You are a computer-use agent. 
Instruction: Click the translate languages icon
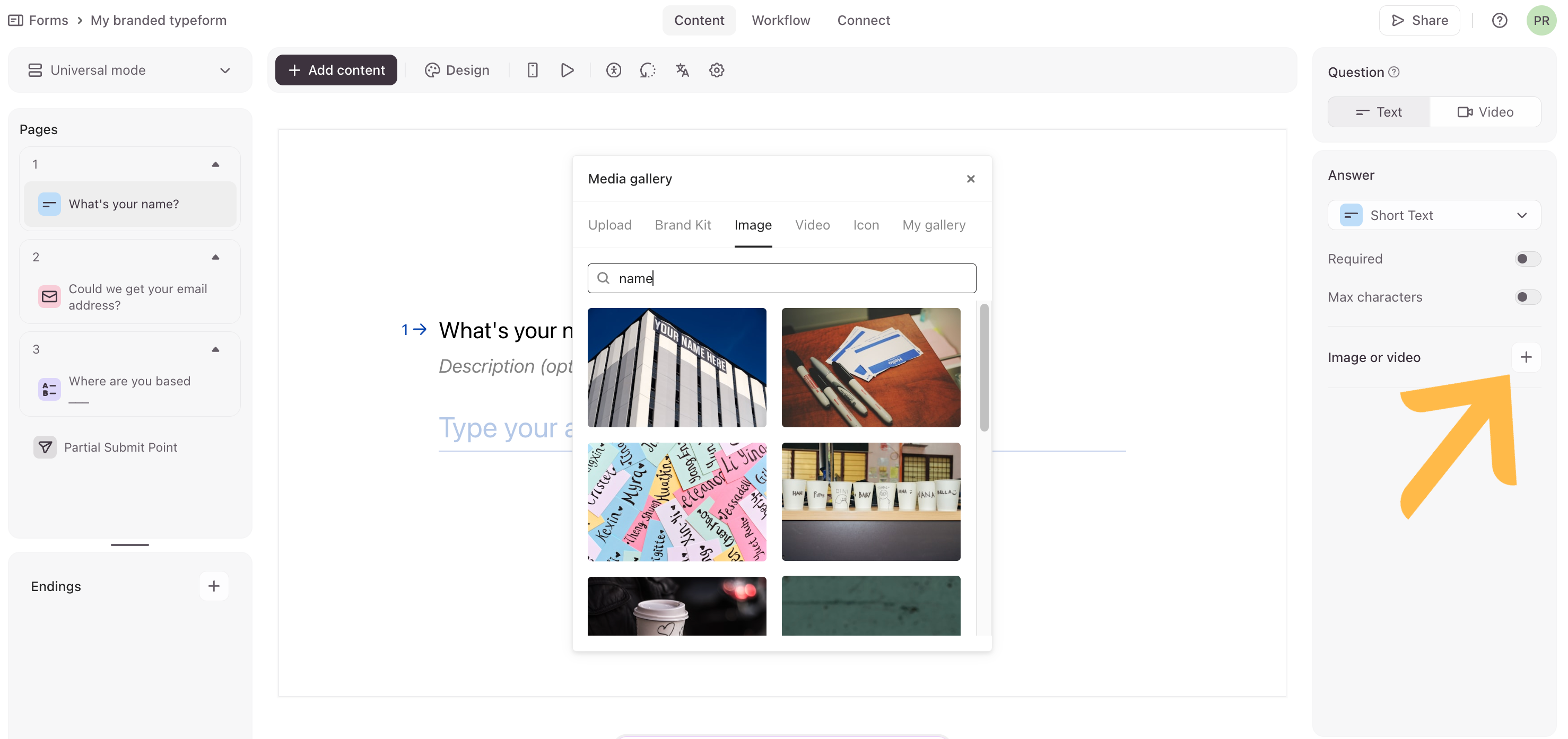tap(682, 70)
